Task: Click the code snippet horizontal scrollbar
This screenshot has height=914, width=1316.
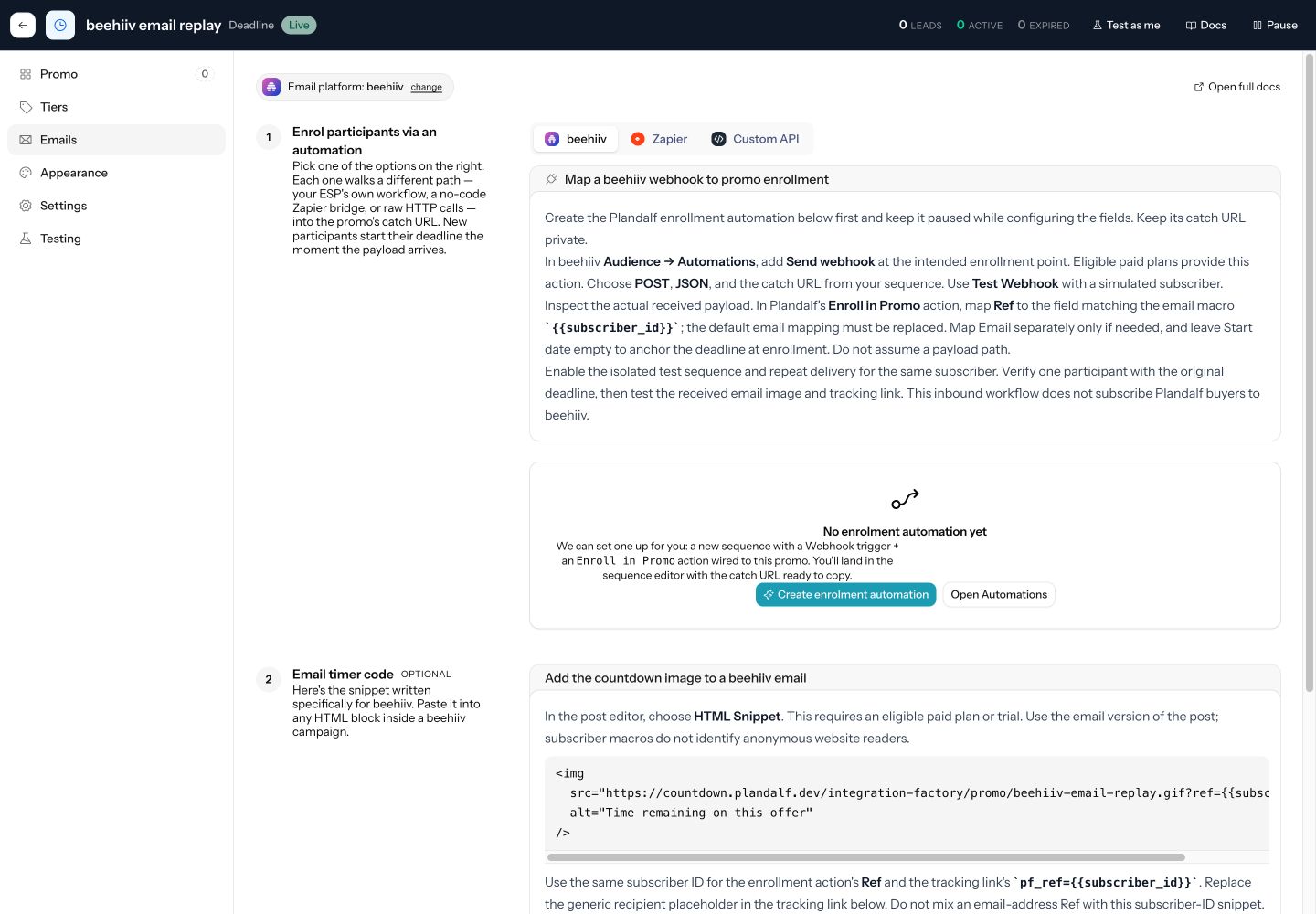Action: pos(866,857)
